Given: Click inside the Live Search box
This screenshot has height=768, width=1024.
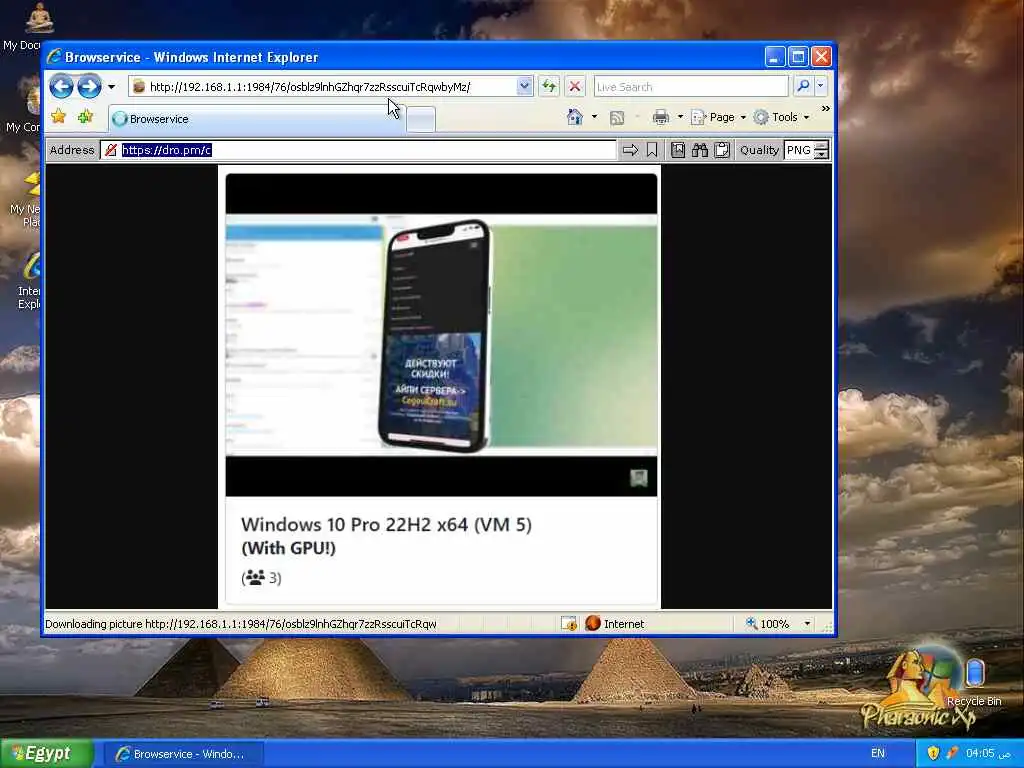Looking at the screenshot, I should [691, 86].
